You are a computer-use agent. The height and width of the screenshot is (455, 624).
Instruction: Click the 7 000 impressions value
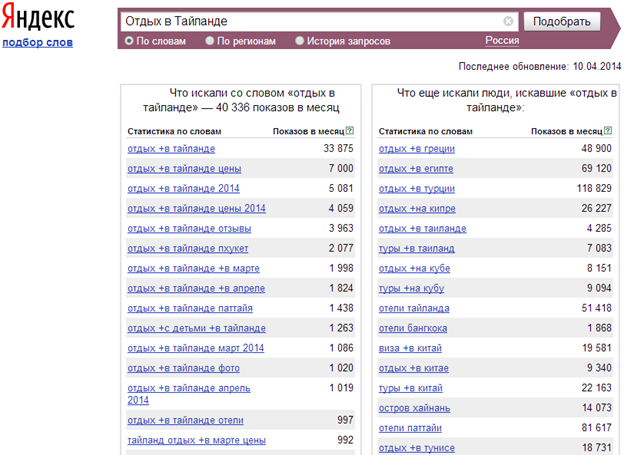pos(341,168)
